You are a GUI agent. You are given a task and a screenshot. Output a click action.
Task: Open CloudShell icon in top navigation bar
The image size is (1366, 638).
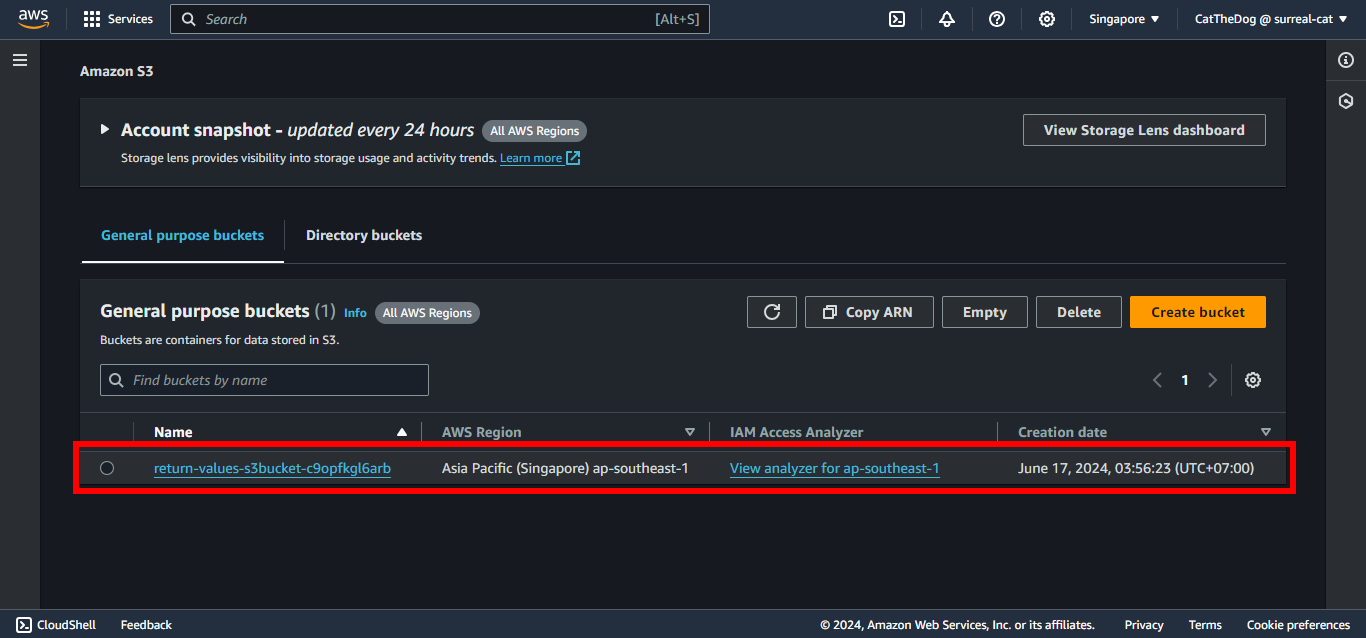[x=897, y=19]
